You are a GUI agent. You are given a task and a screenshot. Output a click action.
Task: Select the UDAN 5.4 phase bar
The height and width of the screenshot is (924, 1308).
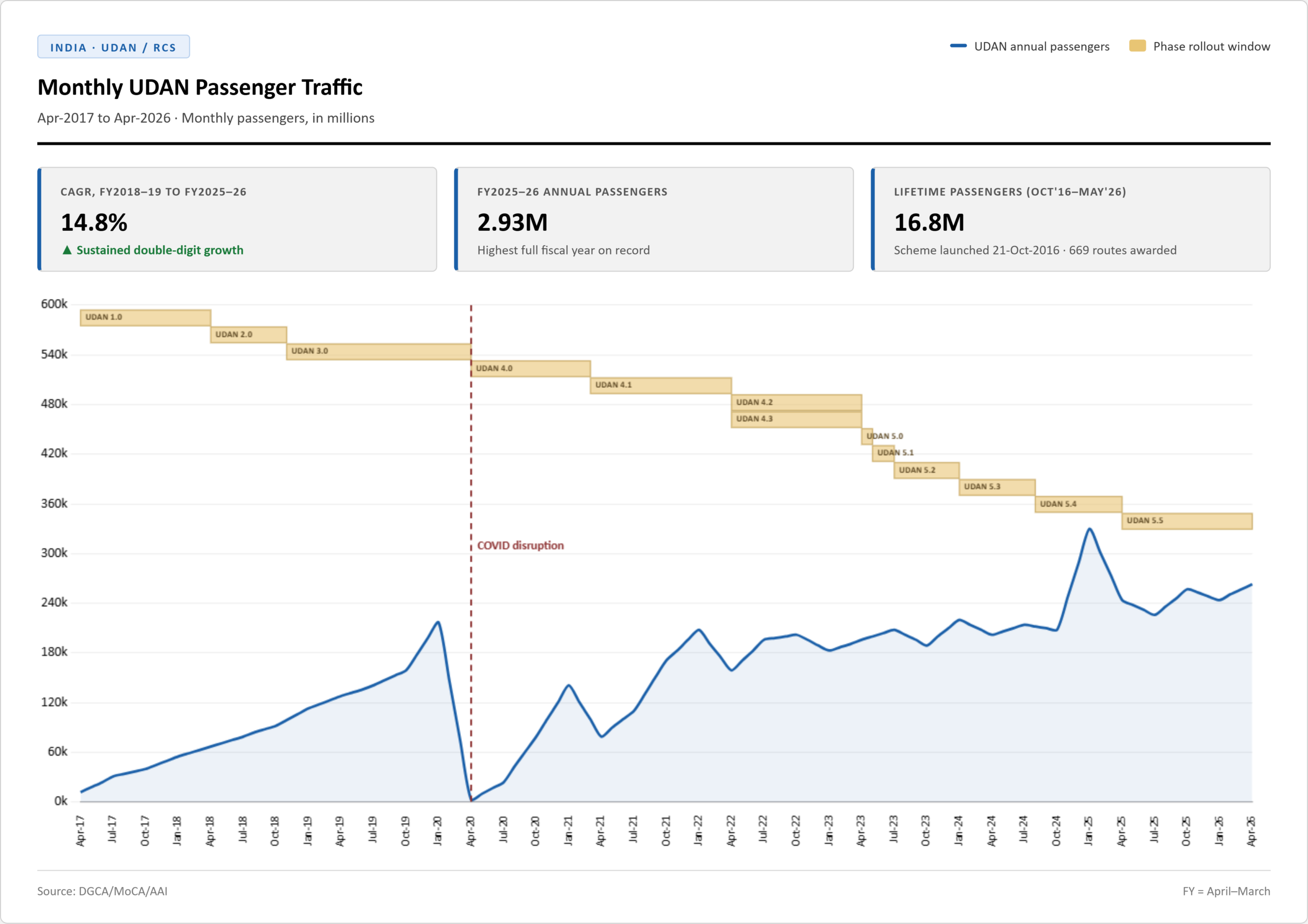click(1079, 504)
